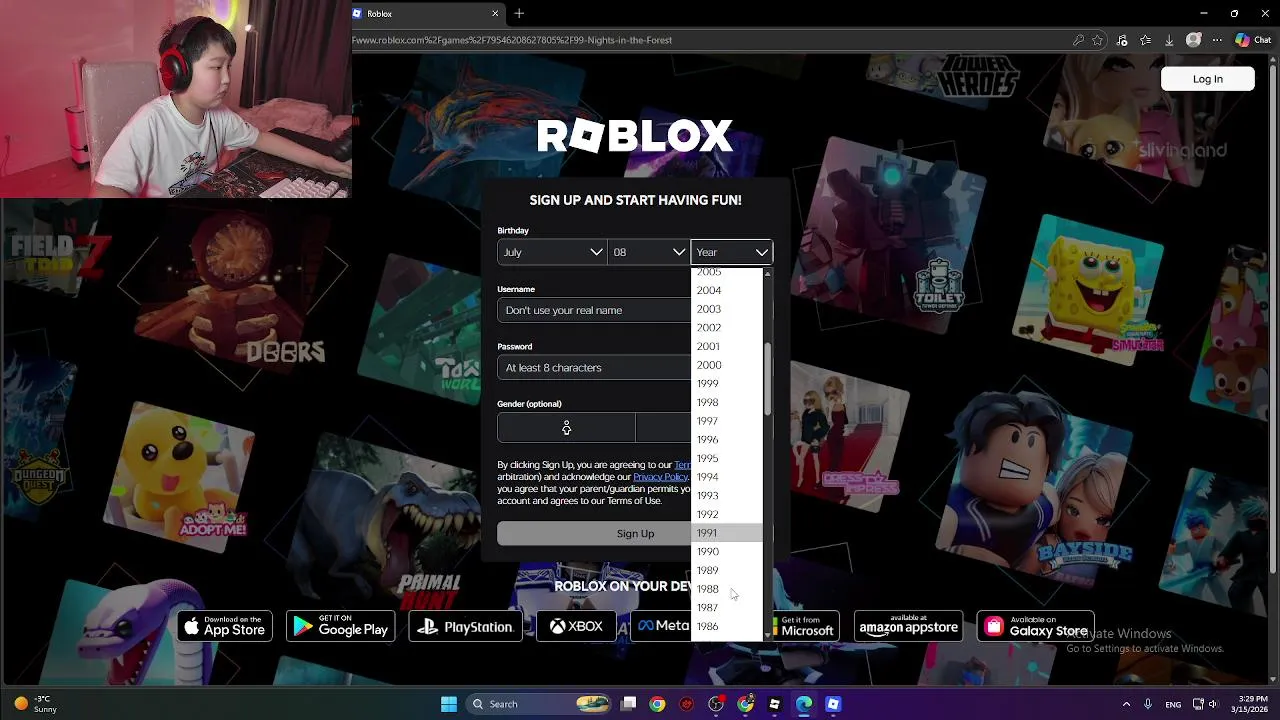Open the browser profile avatar
Viewport: 1280px width, 720px height.
1193,40
